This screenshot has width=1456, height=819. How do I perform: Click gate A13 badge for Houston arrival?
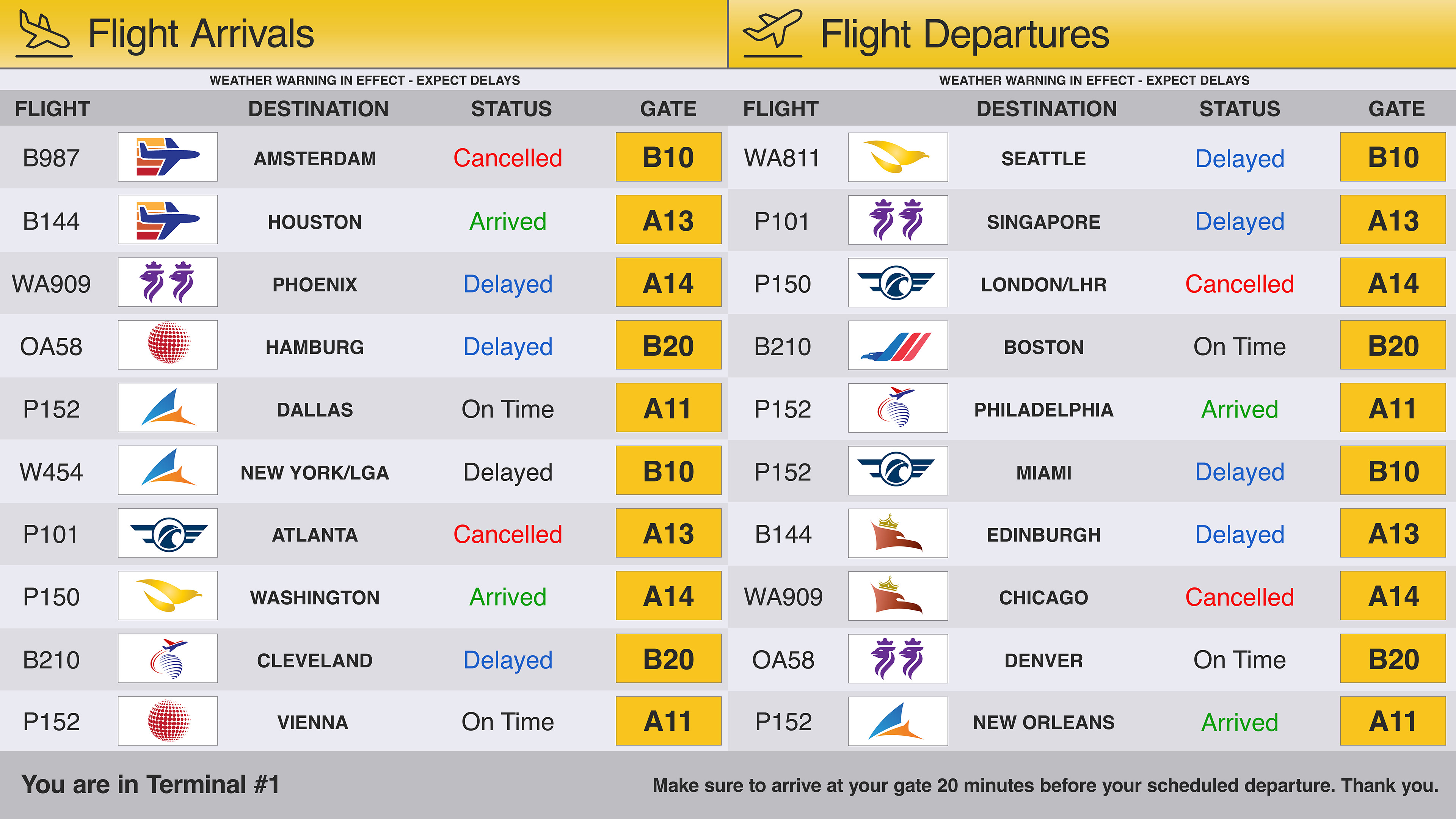pyautogui.click(x=668, y=220)
